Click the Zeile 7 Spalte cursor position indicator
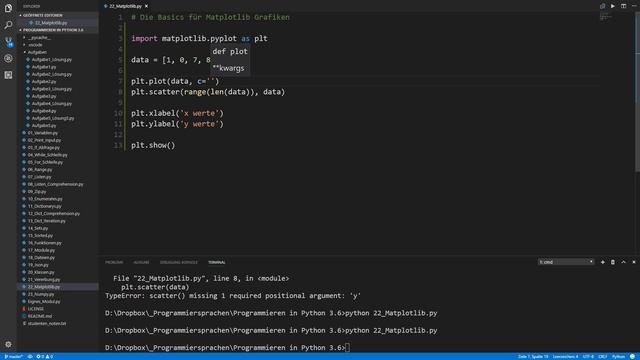The height and width of the screenshot is (360, 640). tap(533, 357)
